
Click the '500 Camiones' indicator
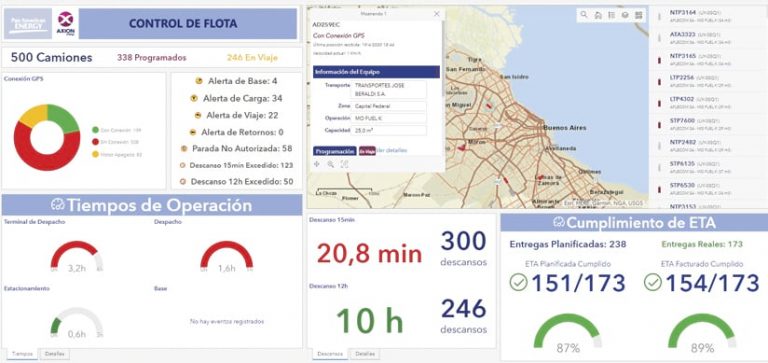pyautogui.click(x=51, y=58)
